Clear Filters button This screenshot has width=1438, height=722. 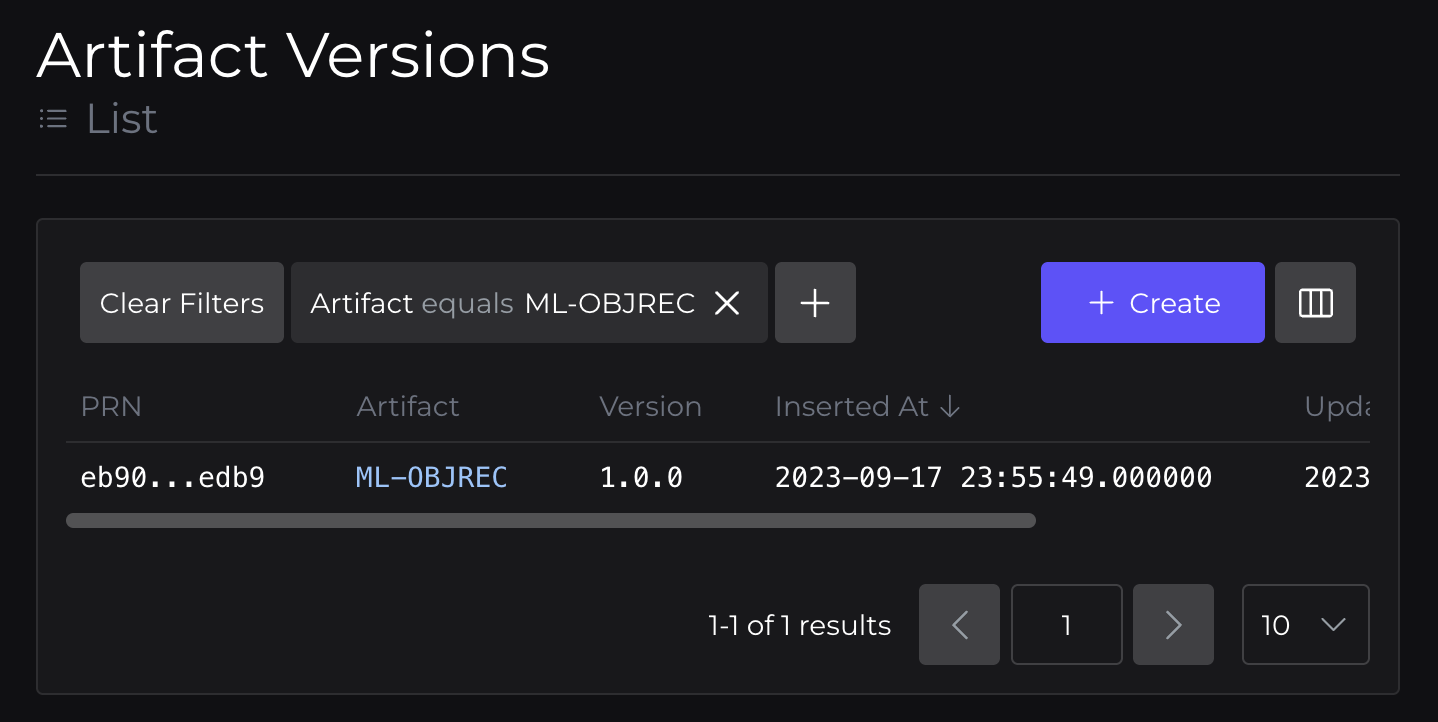click(182, 303)
